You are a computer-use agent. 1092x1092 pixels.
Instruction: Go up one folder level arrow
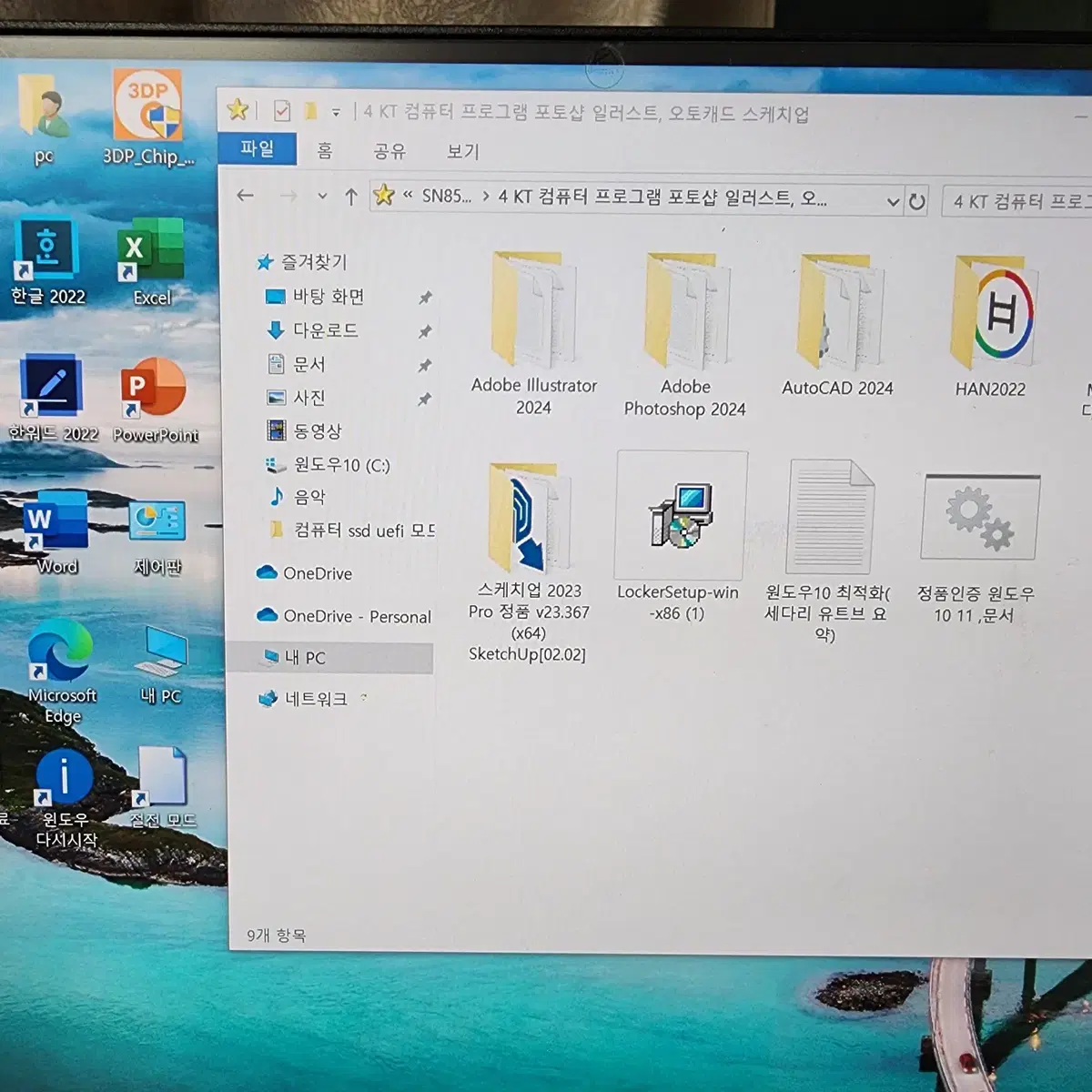pyautogui.click(x=351, y=197)
